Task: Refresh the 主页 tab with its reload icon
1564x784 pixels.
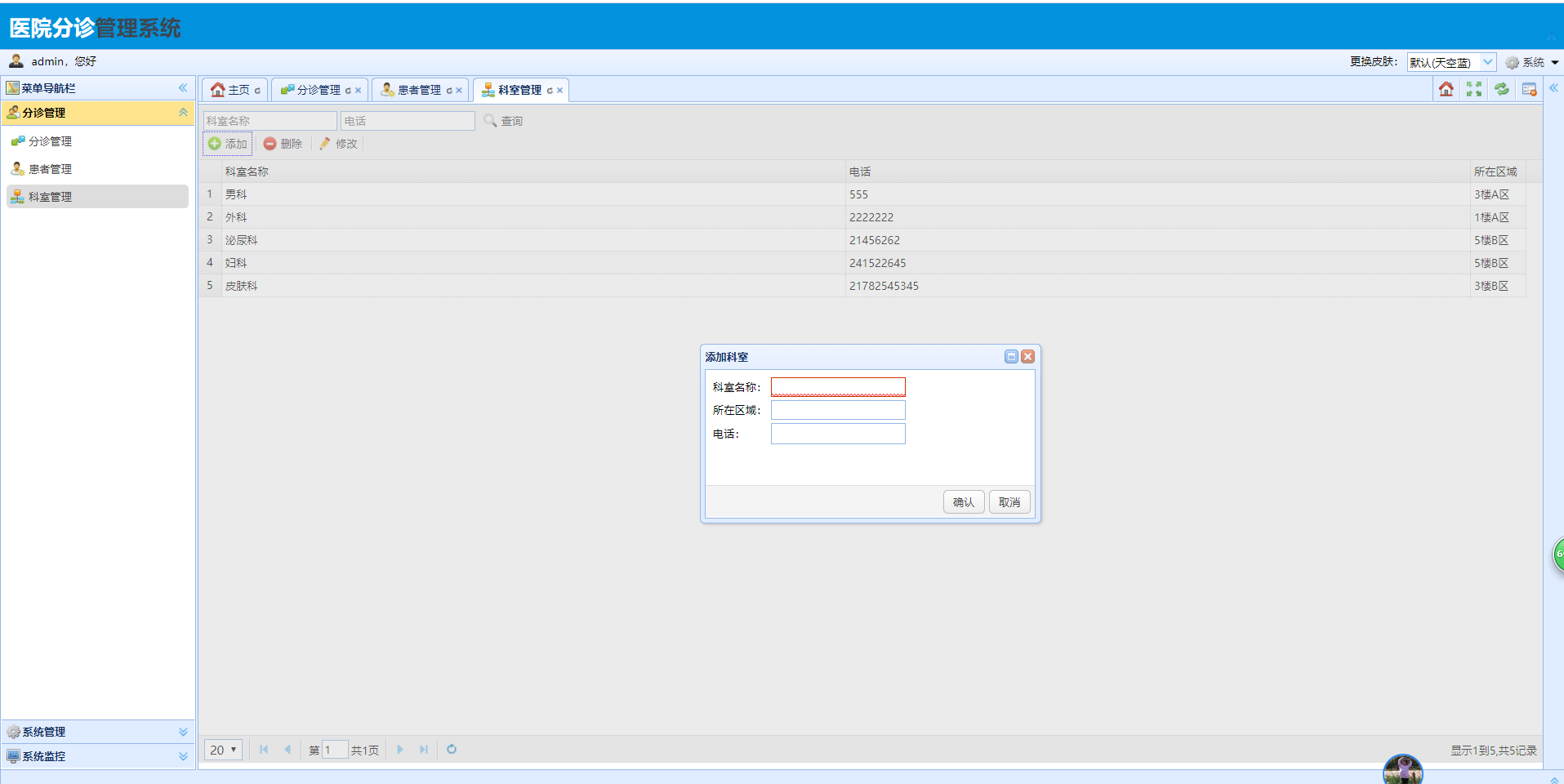Action: tap(257, 91)
